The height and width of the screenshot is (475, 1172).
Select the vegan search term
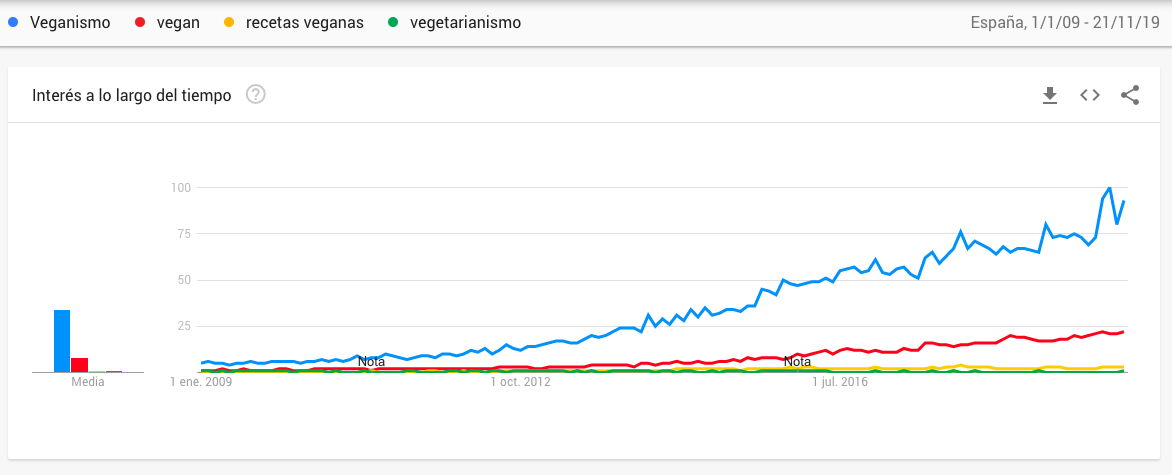[x=179, y=22]
